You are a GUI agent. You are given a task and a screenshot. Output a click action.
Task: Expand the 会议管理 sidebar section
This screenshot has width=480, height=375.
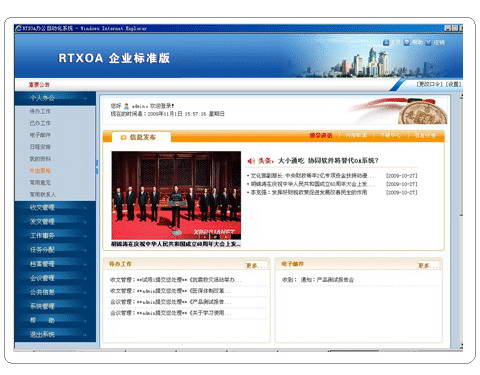pos(55,278)
